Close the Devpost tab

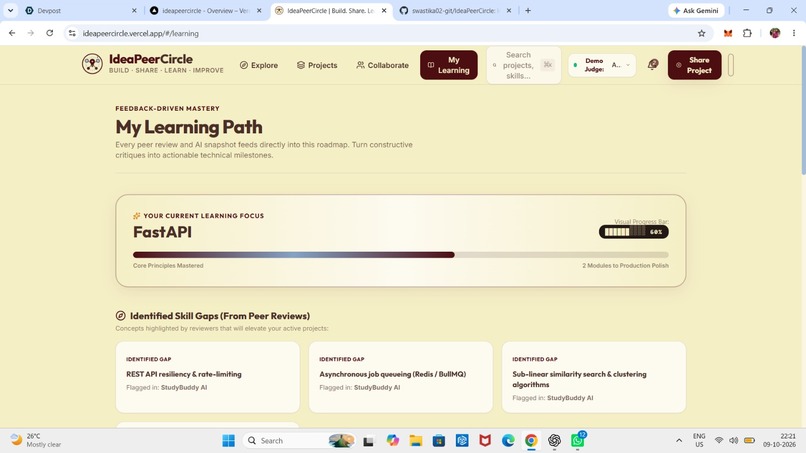[x=134, y=10]
